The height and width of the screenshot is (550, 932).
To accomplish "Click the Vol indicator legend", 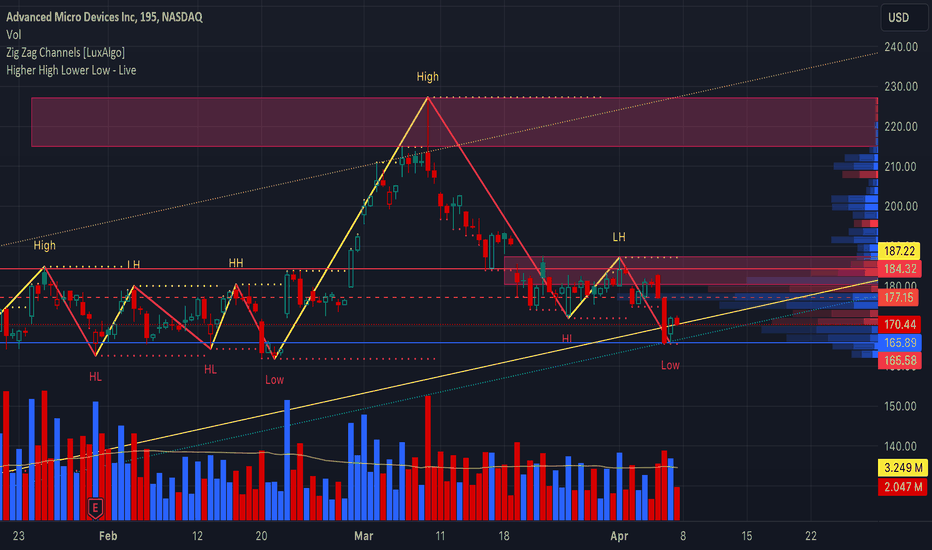I will 14,35.
